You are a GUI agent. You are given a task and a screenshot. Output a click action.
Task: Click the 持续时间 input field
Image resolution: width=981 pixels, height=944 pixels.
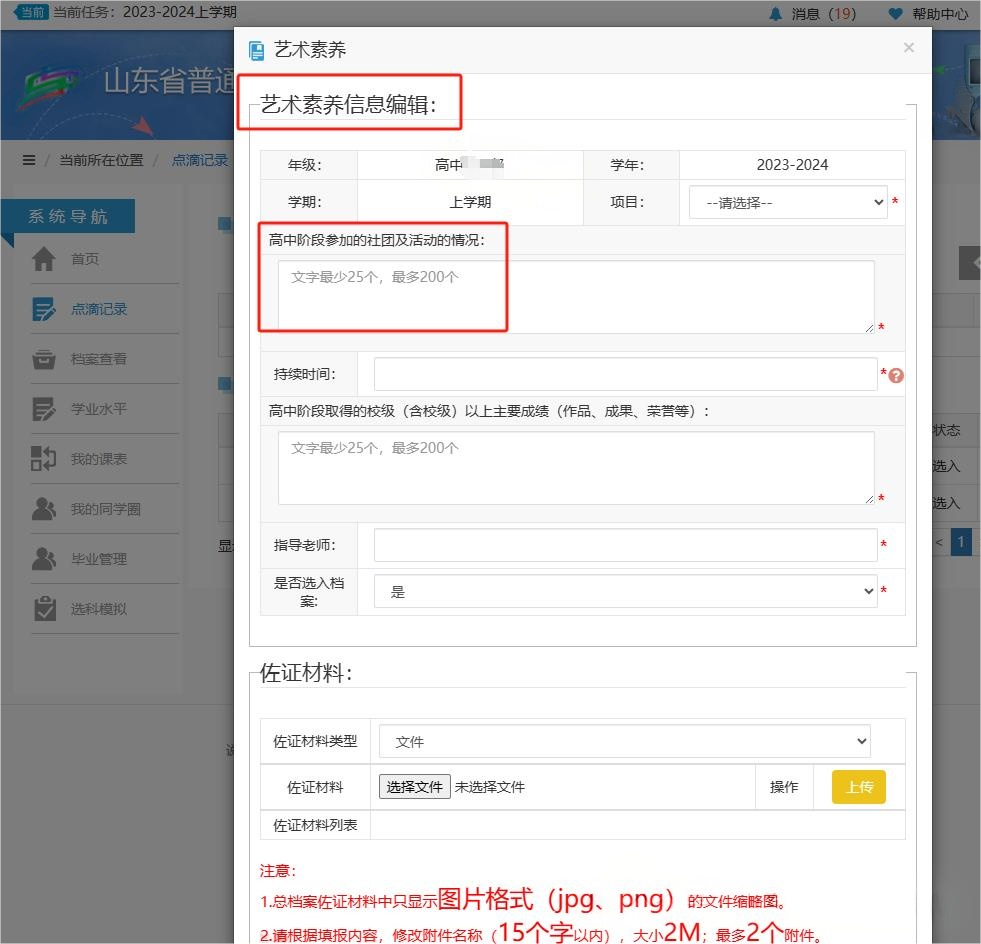[x=625, y=374]
